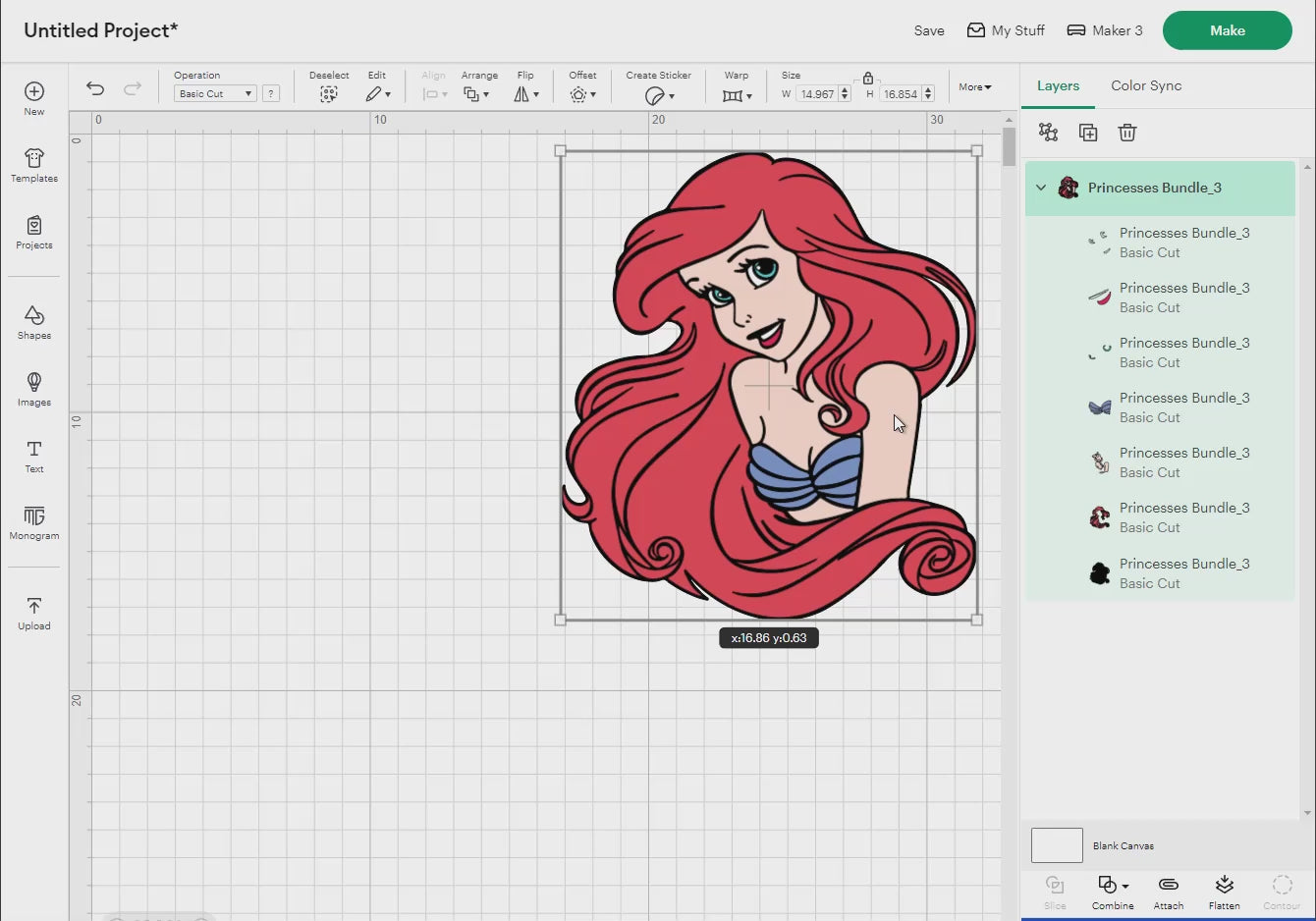The height and width of the screenshot is (921, 1316).
Task: Click the Duplicate layer icon
Action: coord(1088,133)
